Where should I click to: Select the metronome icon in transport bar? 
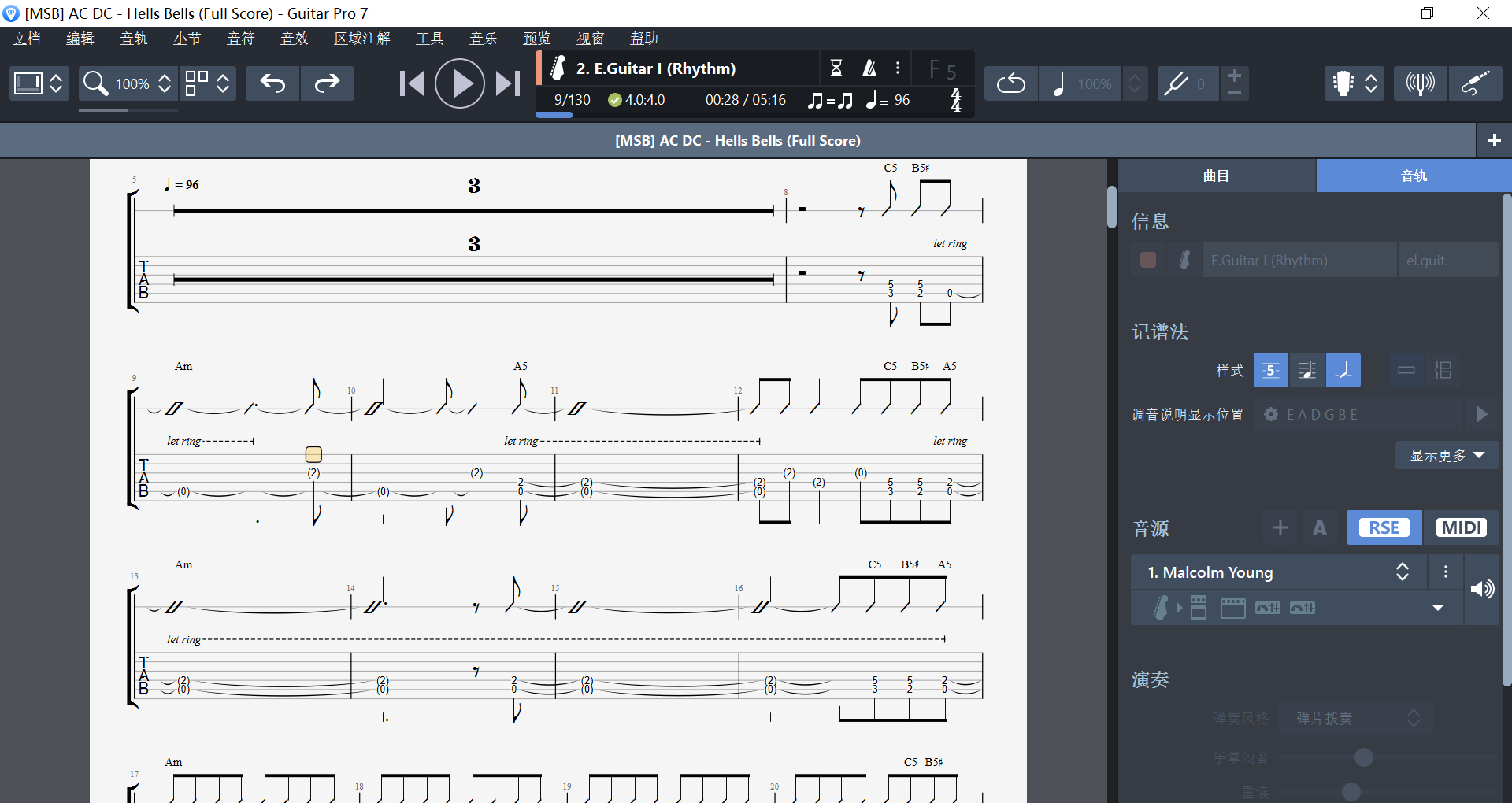tap(869, 68)
